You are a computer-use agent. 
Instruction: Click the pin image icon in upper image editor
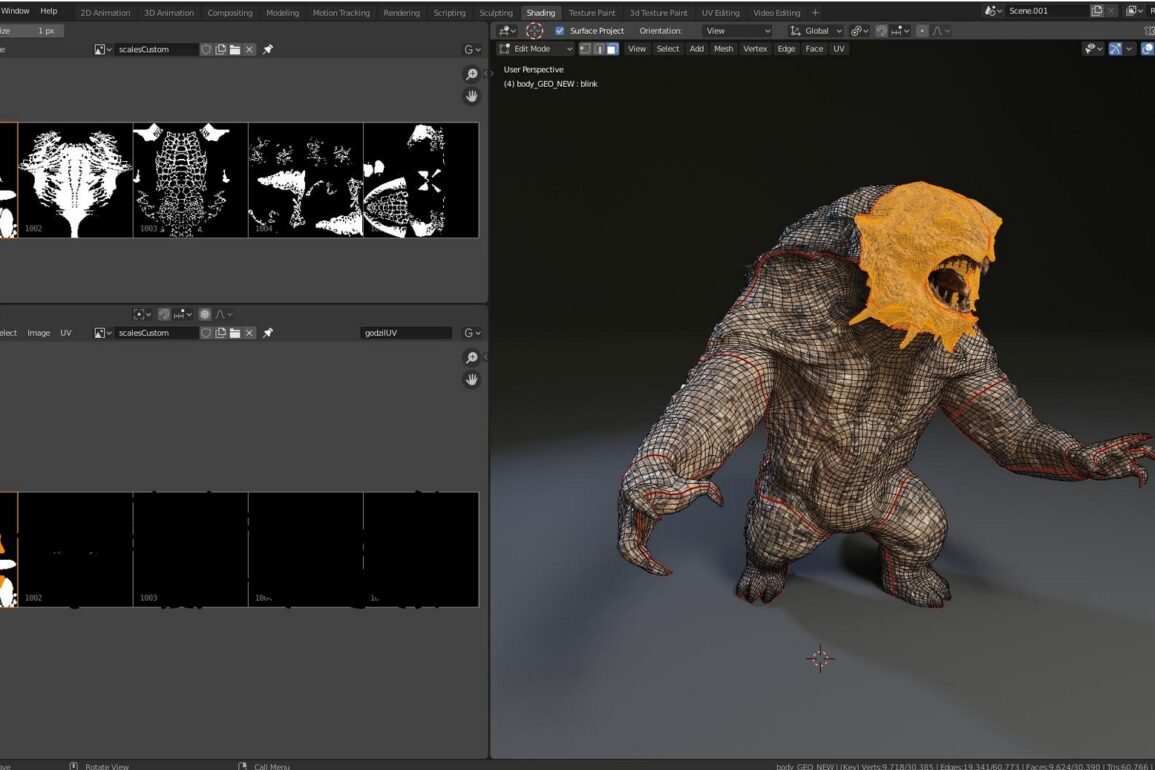tap(268, 49)
